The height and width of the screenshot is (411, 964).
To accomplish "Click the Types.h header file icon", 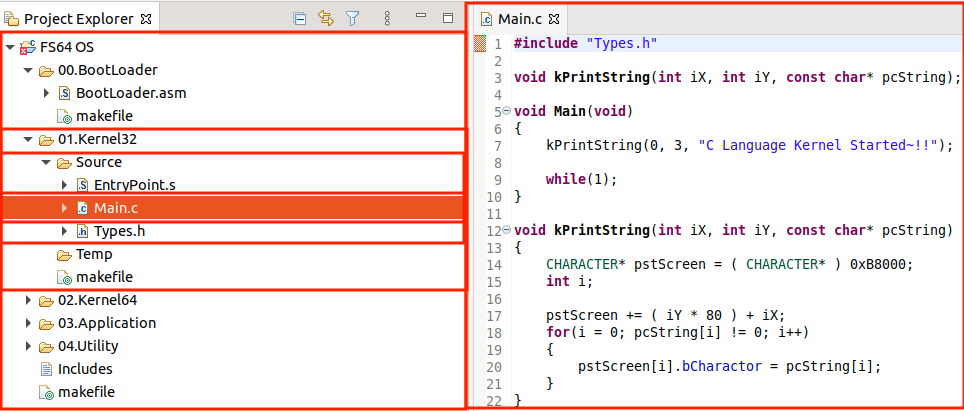I will [x=82, y=232].
